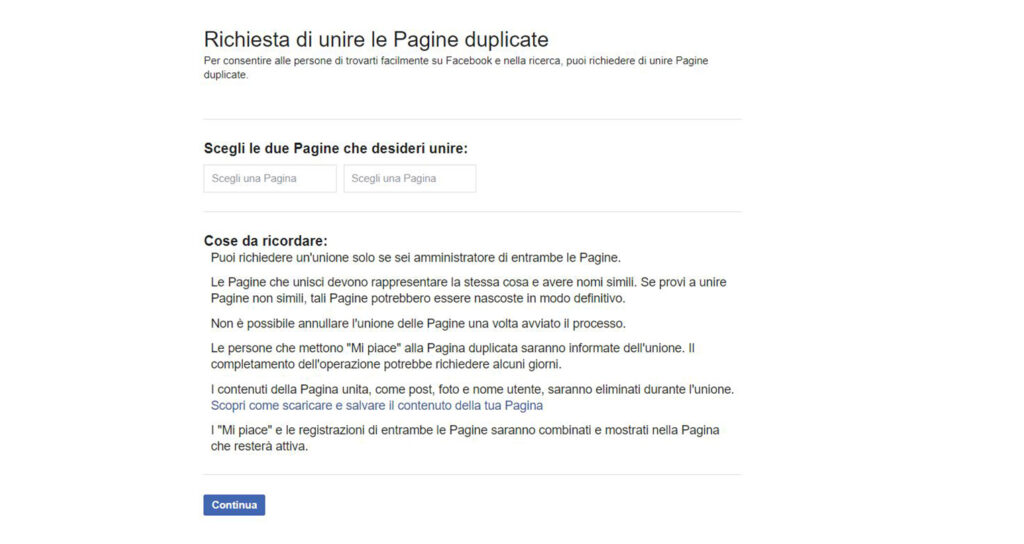Open 'Scopri come scaricare e salvare' link

point(376,406)
